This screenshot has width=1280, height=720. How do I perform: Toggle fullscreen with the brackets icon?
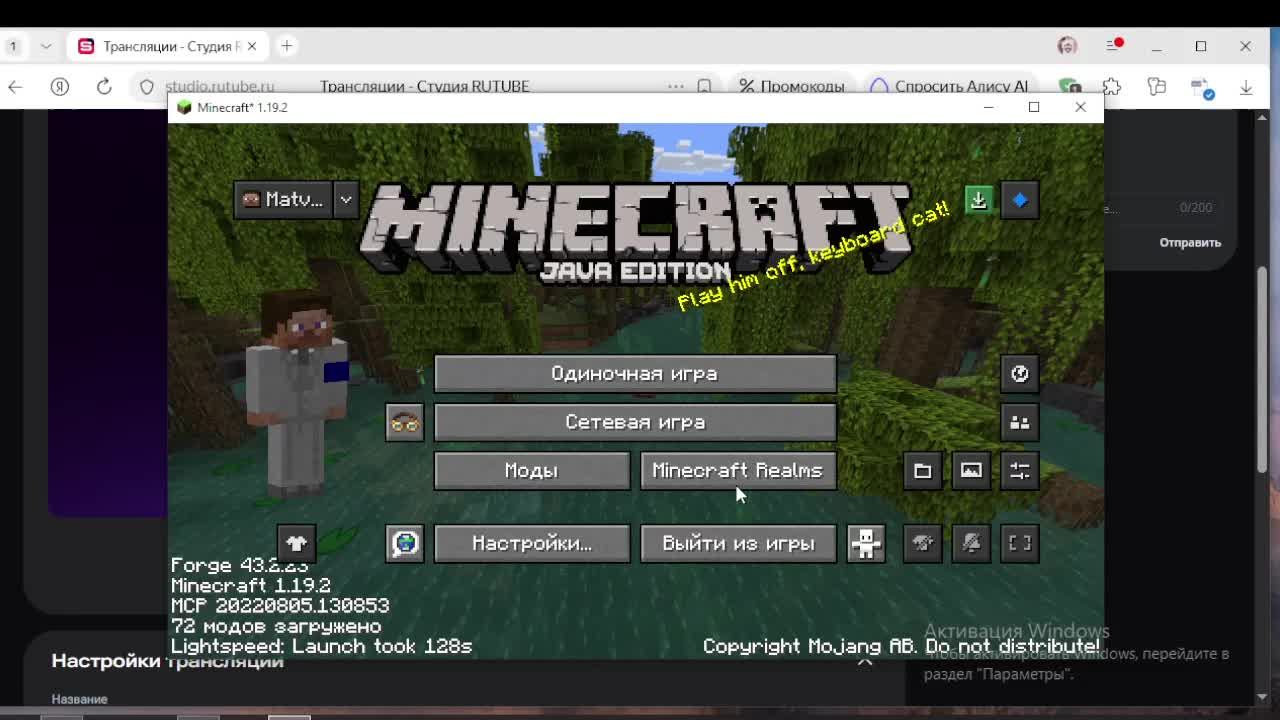pyautogui.click(x=1020, y=543)
